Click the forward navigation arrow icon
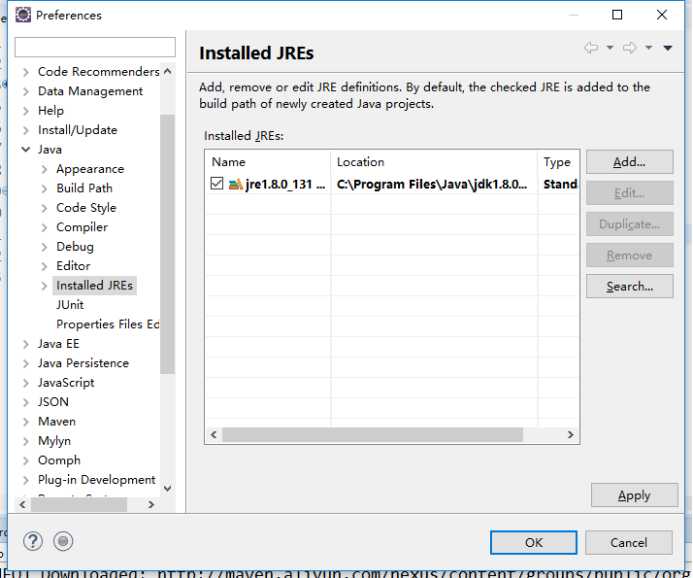Screen dimensions: 693x578 point(629,47)
